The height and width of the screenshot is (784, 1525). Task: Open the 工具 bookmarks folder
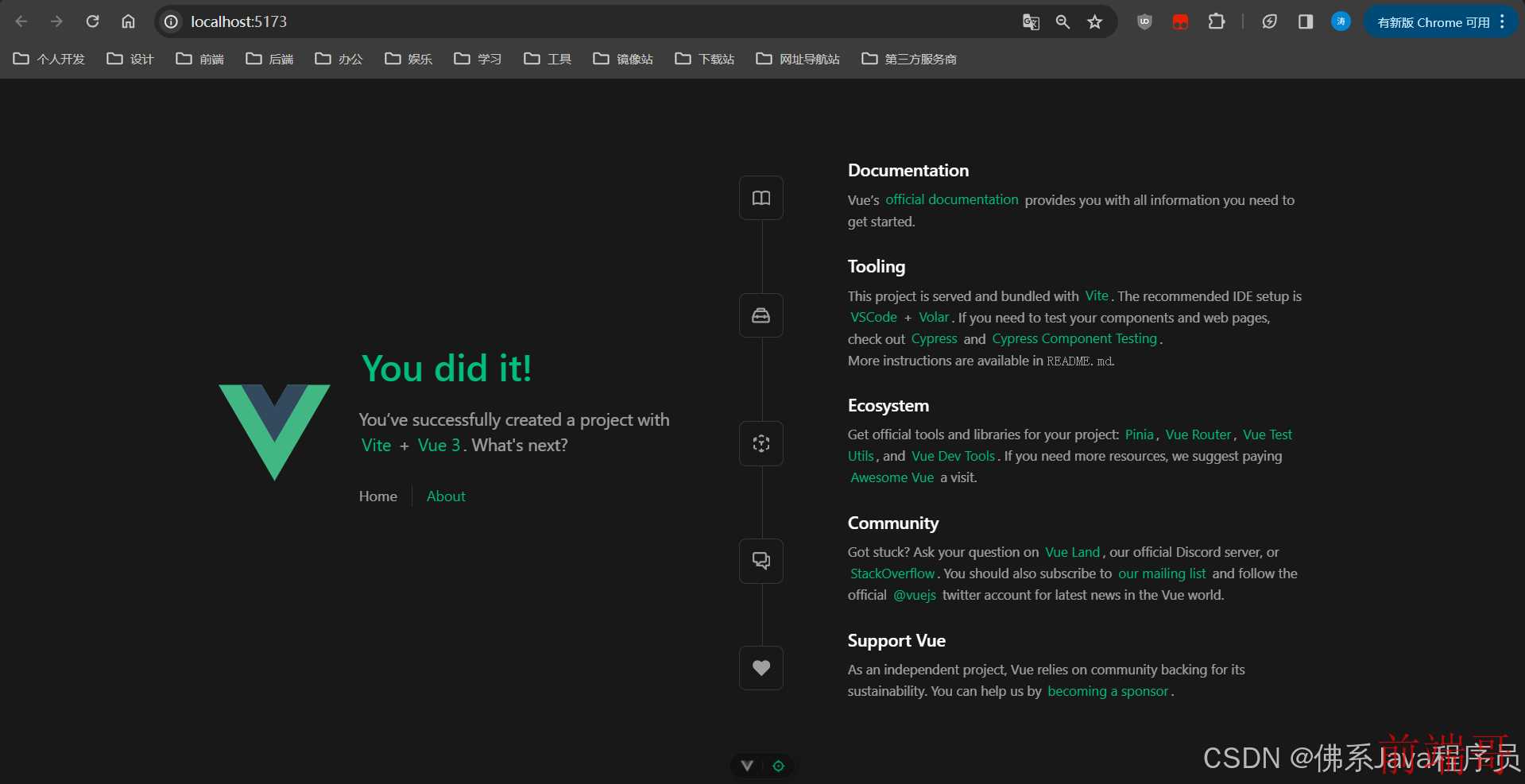(548, 59)
